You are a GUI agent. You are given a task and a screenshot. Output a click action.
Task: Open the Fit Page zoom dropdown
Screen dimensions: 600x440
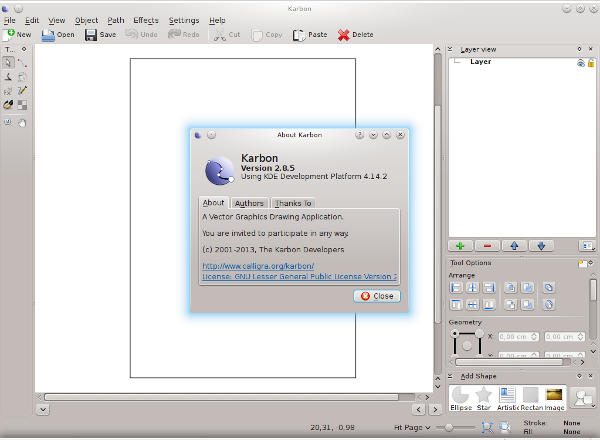[412, 427]
